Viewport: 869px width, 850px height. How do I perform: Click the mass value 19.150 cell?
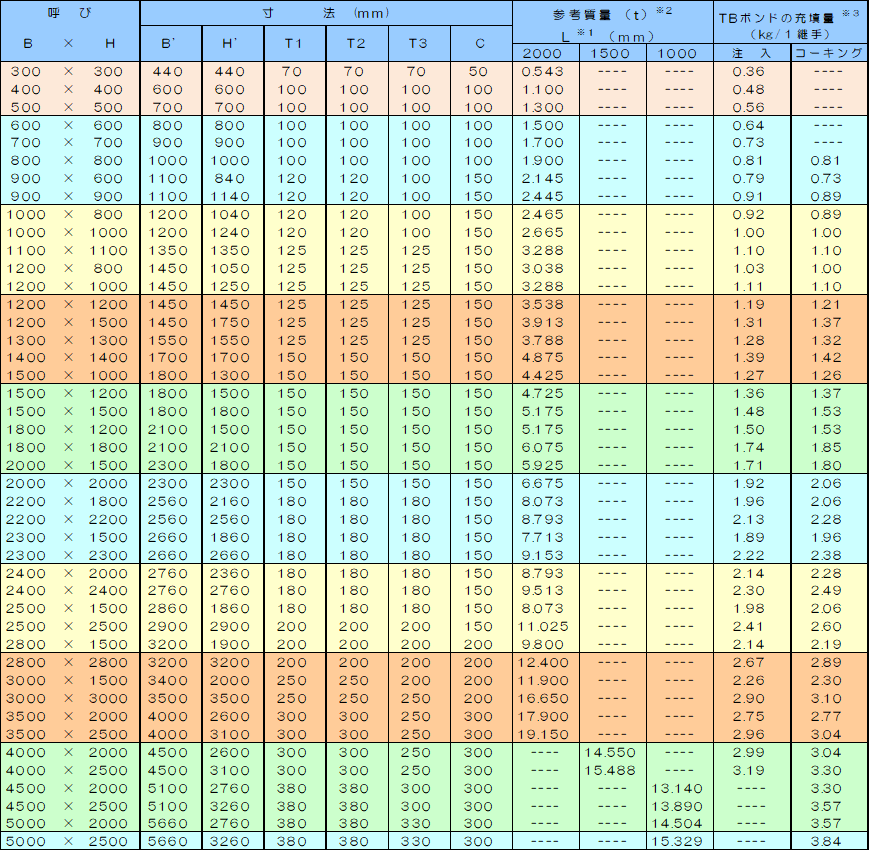point(545,734)
